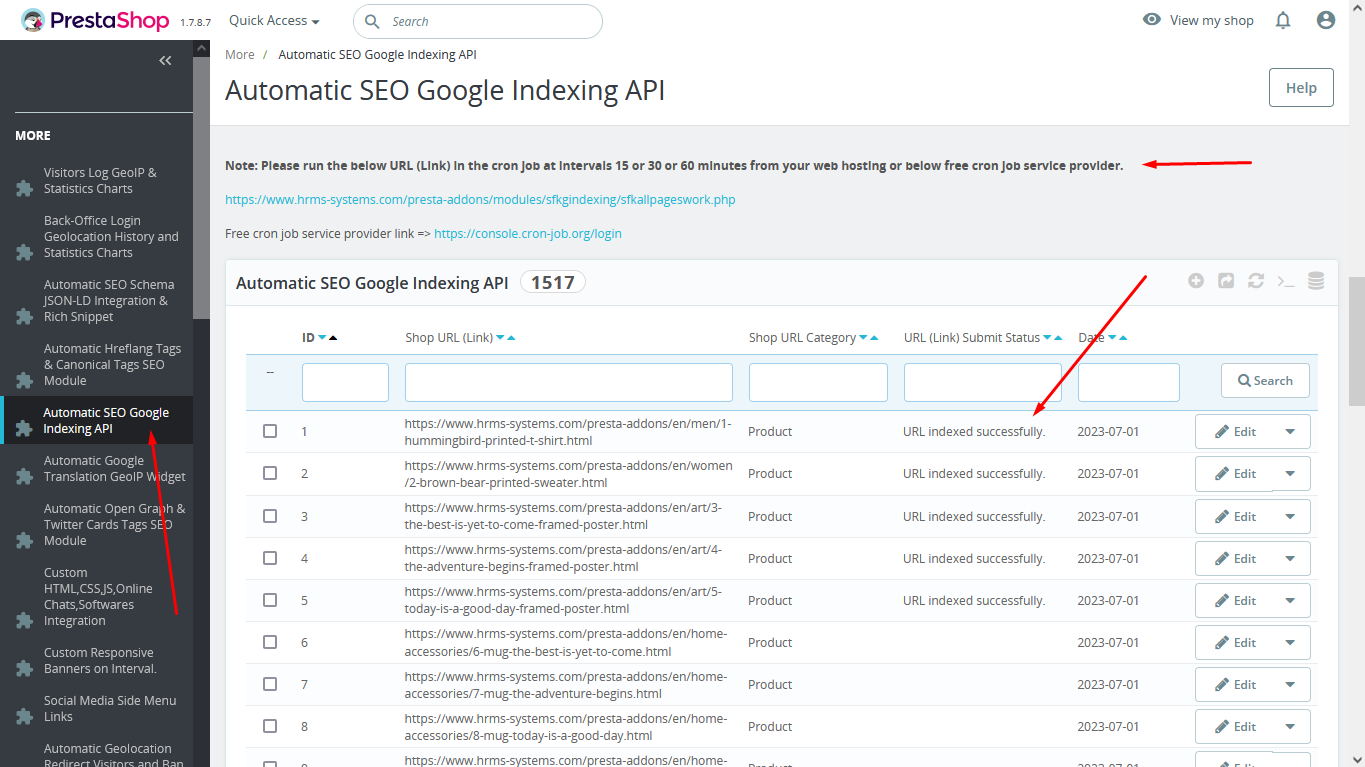Focus the URL (Link) Submit Status filter field
Viewport: 1365px width, 767px height.
click(983, 382)
